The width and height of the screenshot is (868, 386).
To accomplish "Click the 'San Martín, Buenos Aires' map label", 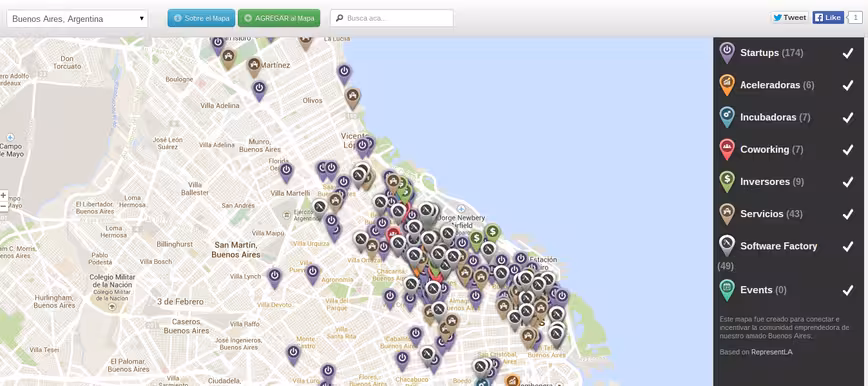I will pos(236,250).
